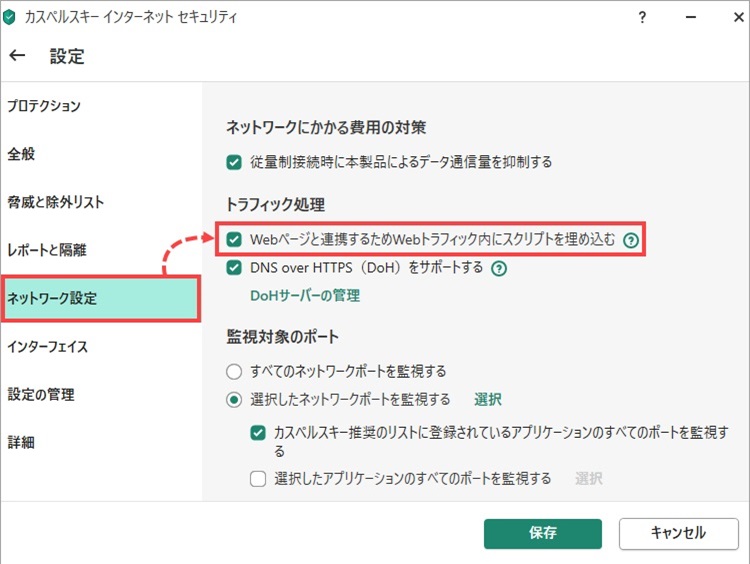The height and width of the screenshot is (564, 750).
Task: Open the DoHサーバーの管理 link
Action: pyautogui.click(x=305, y=296)
